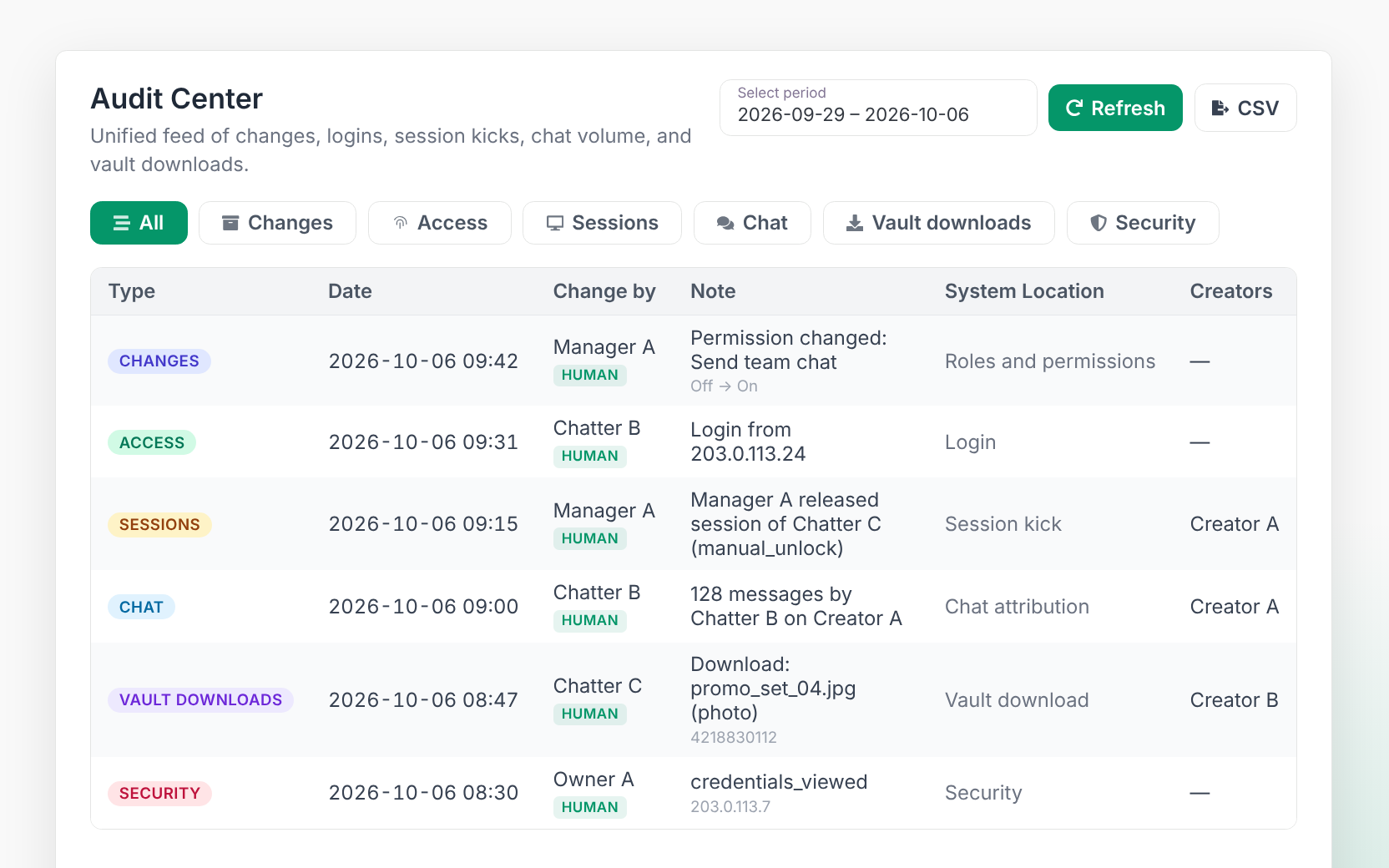Click 'credentials_viewed' note text
1389x868 pixels.
click(x=779, y=782)
